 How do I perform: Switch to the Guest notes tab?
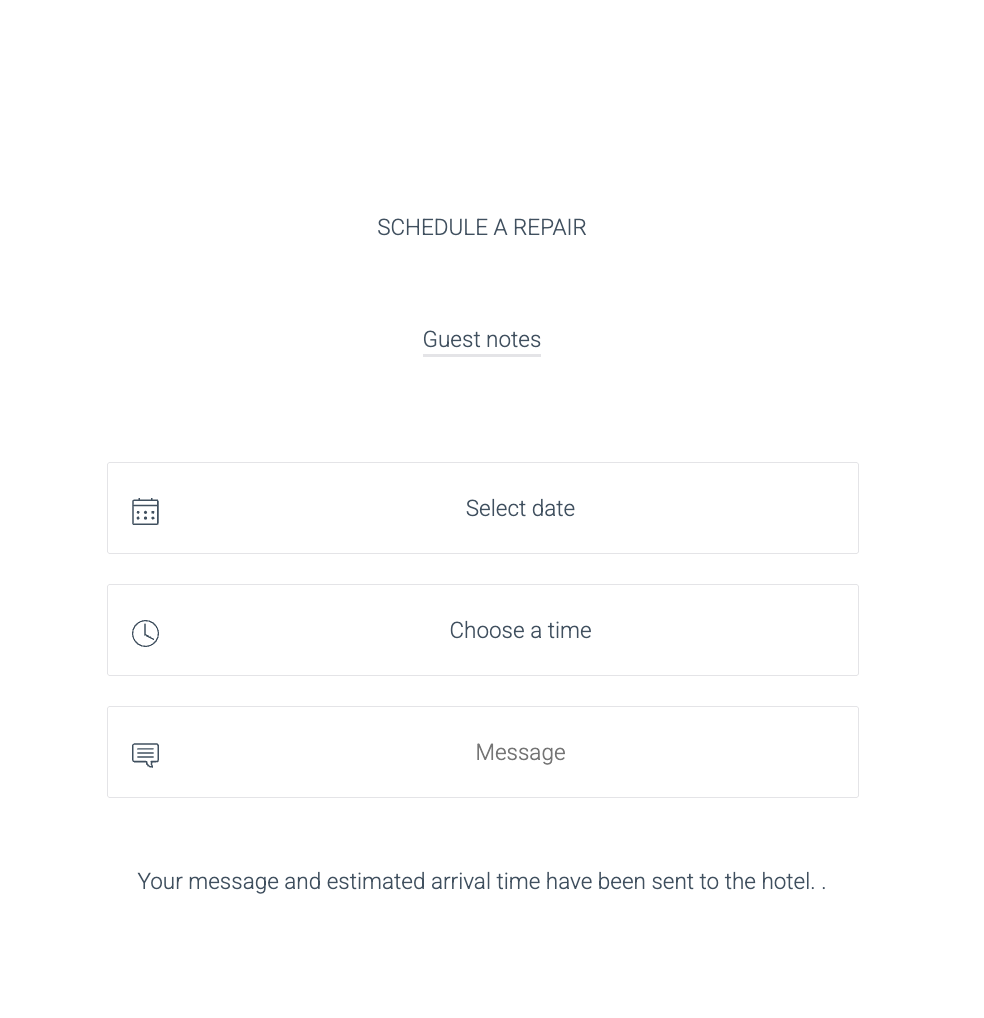click(481, 340)
